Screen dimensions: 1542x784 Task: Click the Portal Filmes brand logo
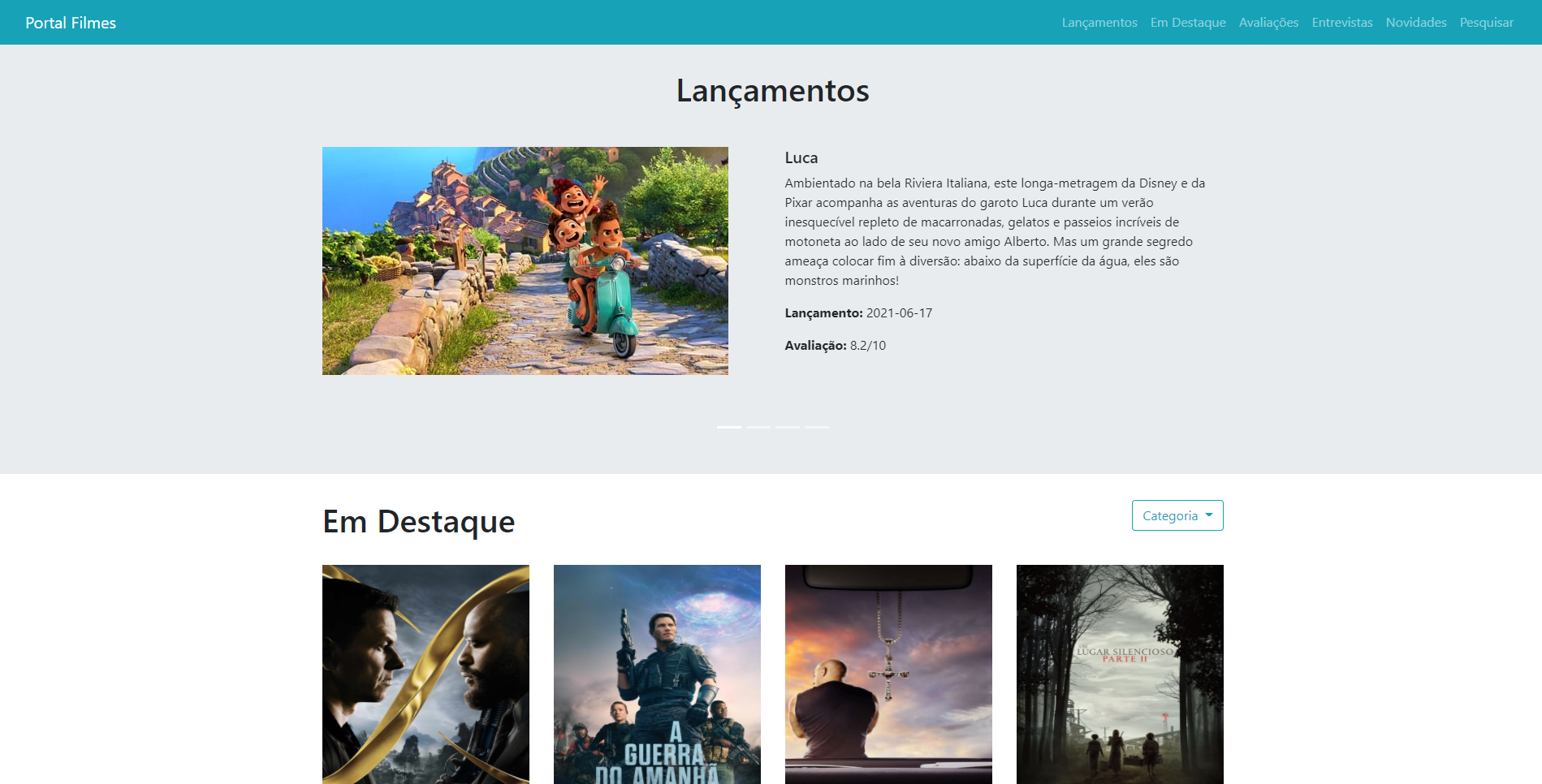pyautogui.click(x=71, y=23)
